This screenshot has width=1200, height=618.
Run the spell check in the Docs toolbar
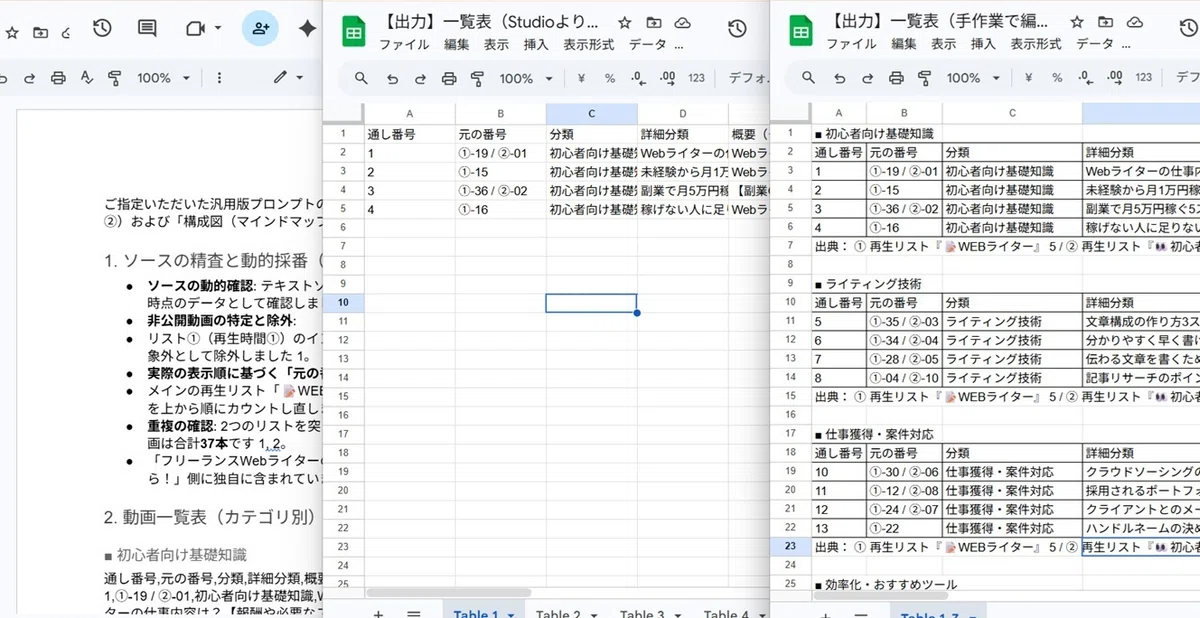(86, 78)
